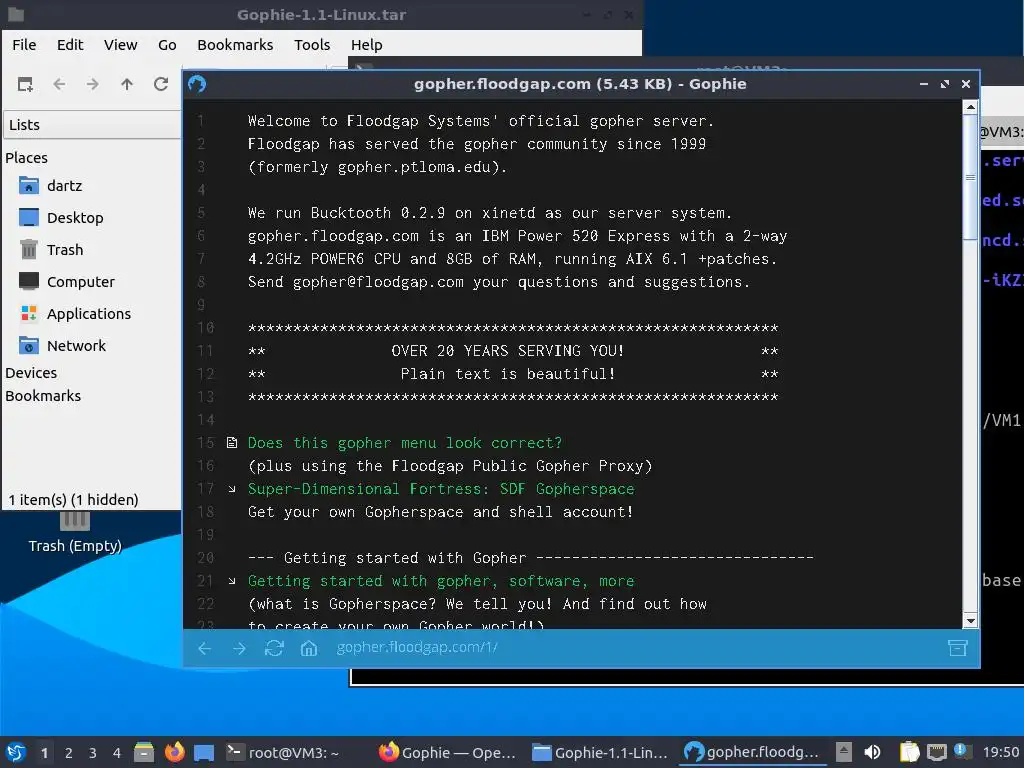Open the View menu in file manager
Viewport: 1024px width, 768px height.
120,44
